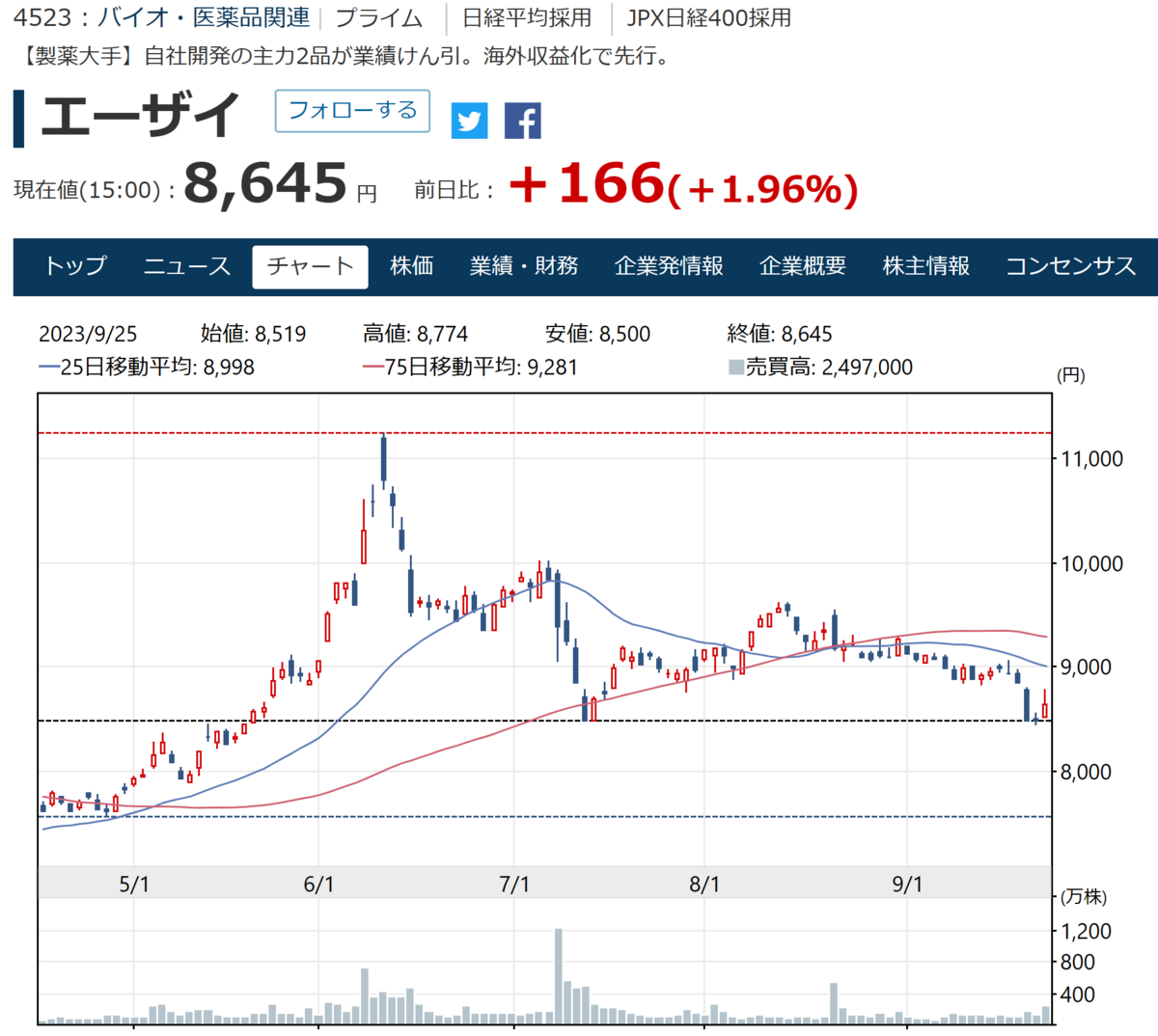Click the 日経平均採用 label
Screen dimensions: 1158x1036
pos(527,17)
